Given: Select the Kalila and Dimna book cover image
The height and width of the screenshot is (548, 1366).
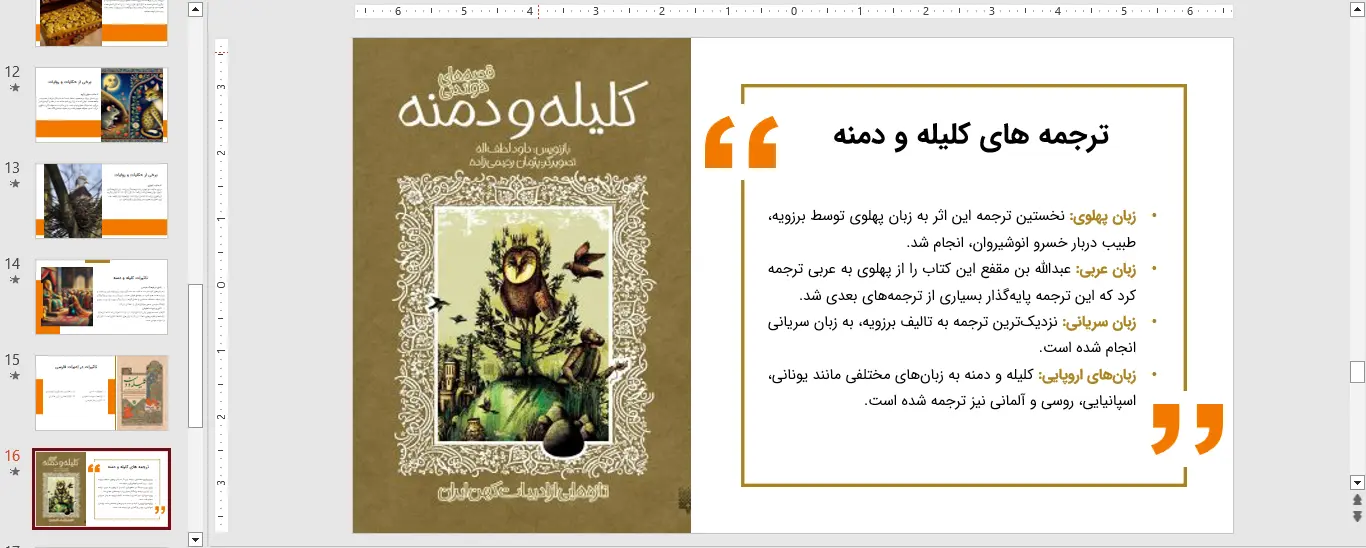Looking at the screenshot, I should 522,285.
